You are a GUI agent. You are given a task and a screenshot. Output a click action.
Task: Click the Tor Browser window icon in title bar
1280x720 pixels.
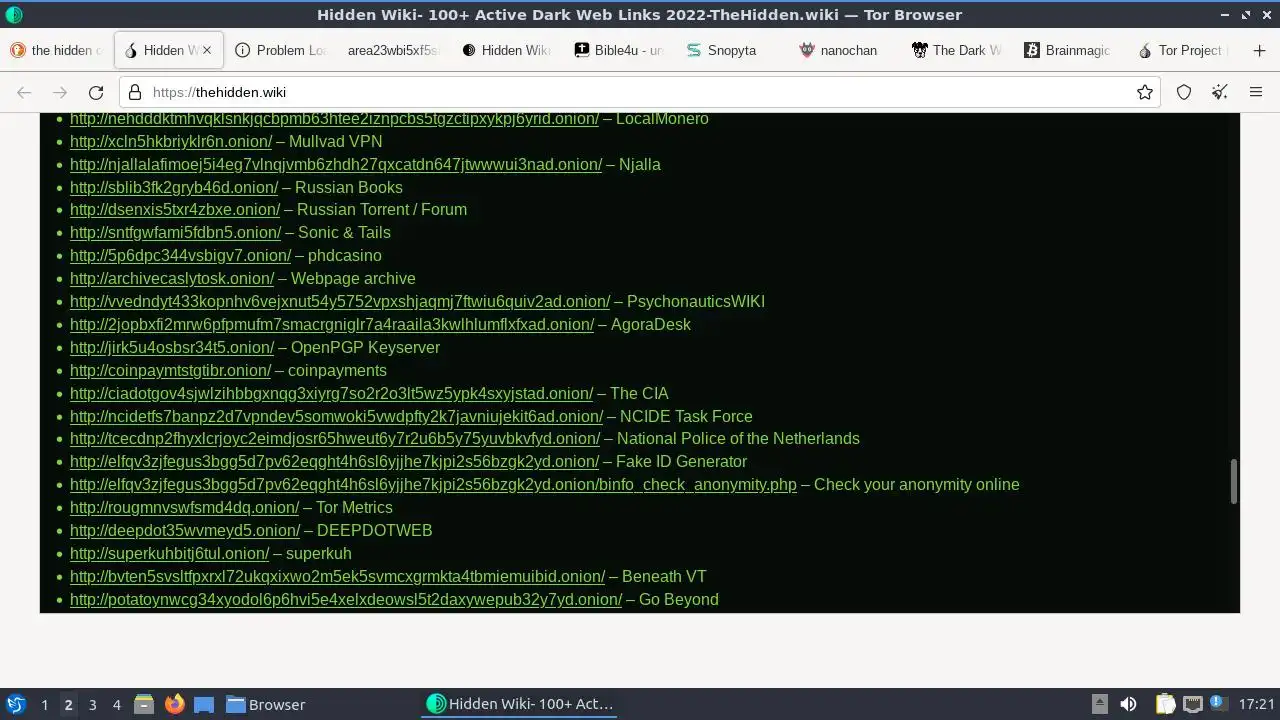[13, 14]
